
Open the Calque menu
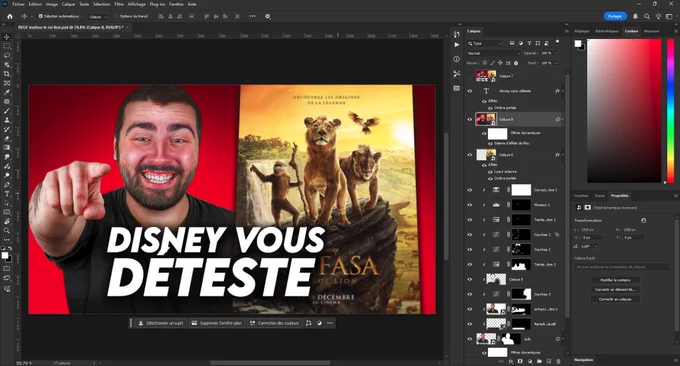click(x=68, y=4)
